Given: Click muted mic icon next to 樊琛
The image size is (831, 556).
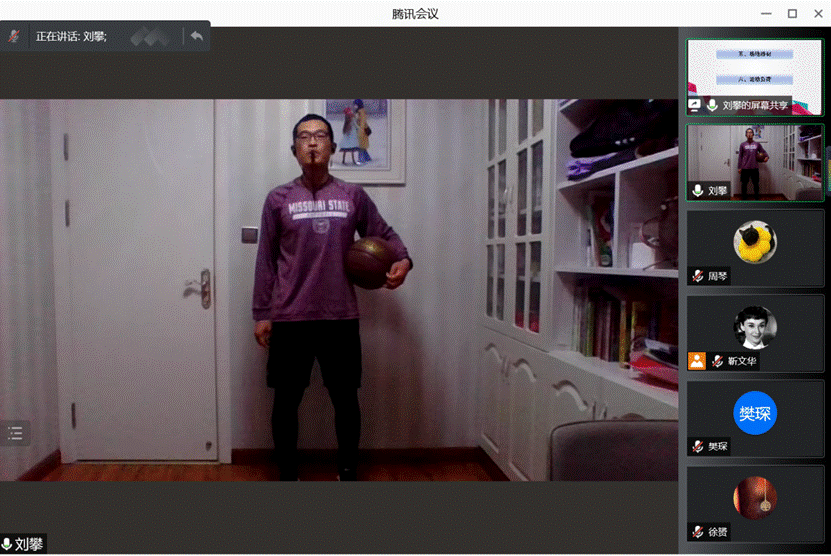Looking at the screenshot, I should coord(698,447).
